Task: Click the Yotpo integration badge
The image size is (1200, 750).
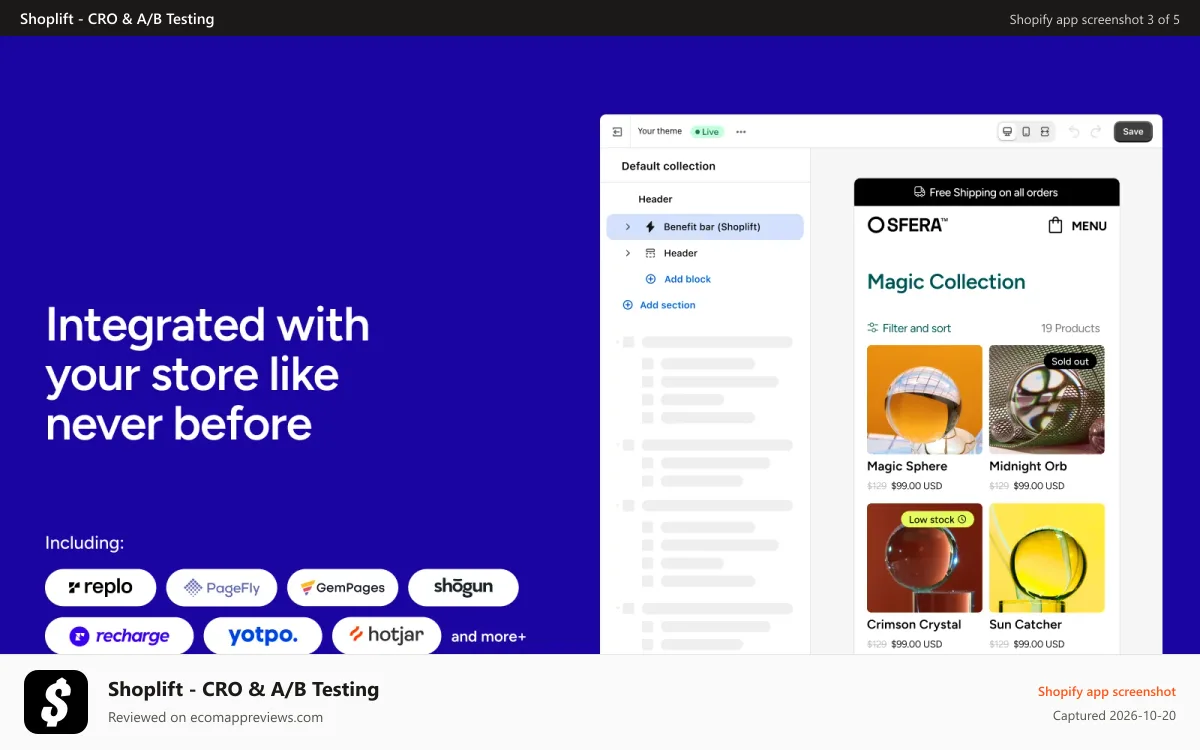Action: pos(263,636)
